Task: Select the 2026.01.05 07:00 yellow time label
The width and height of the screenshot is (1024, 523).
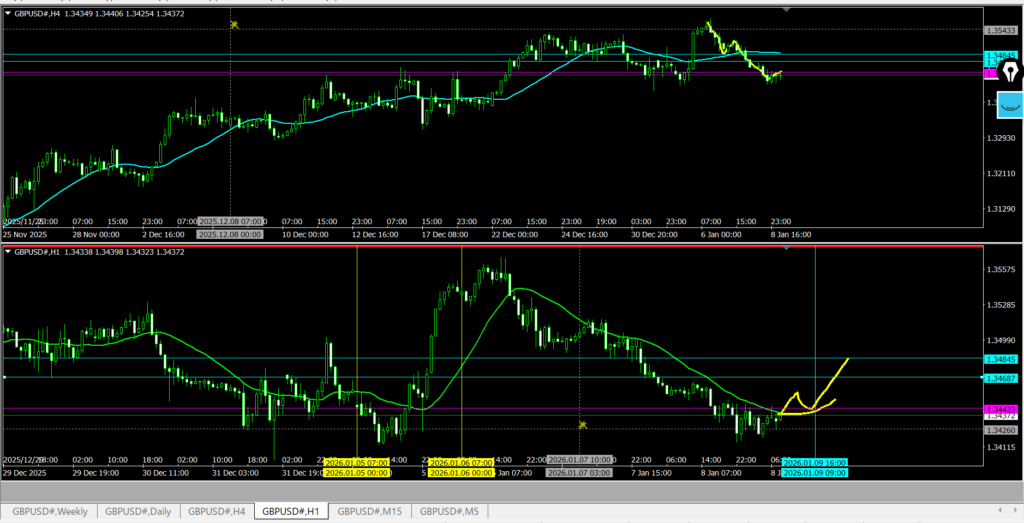Action: pyautogui.click(x=358, y=463)
